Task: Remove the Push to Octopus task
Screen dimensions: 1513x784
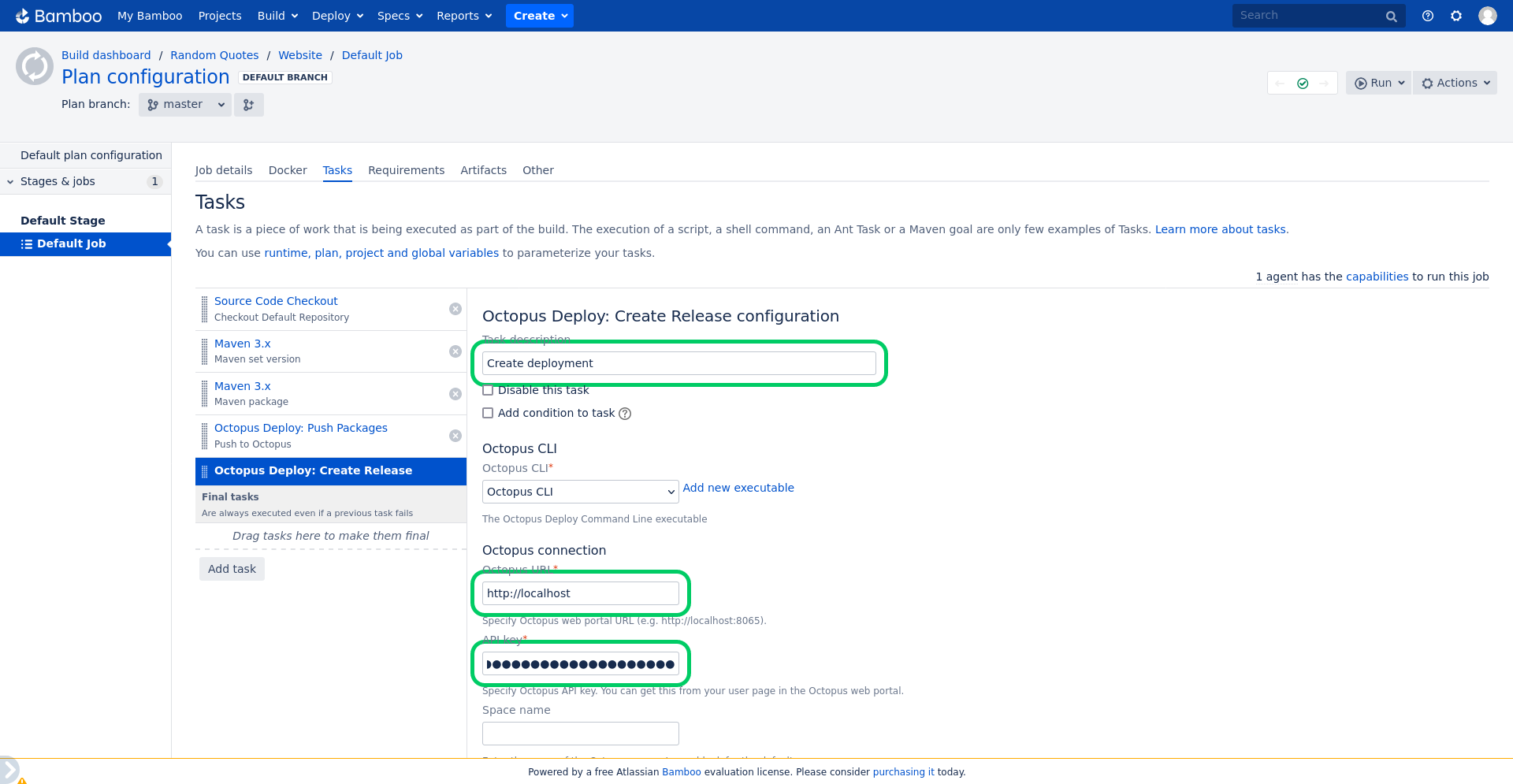Action: pyautogui.click(x=455, y=436)
